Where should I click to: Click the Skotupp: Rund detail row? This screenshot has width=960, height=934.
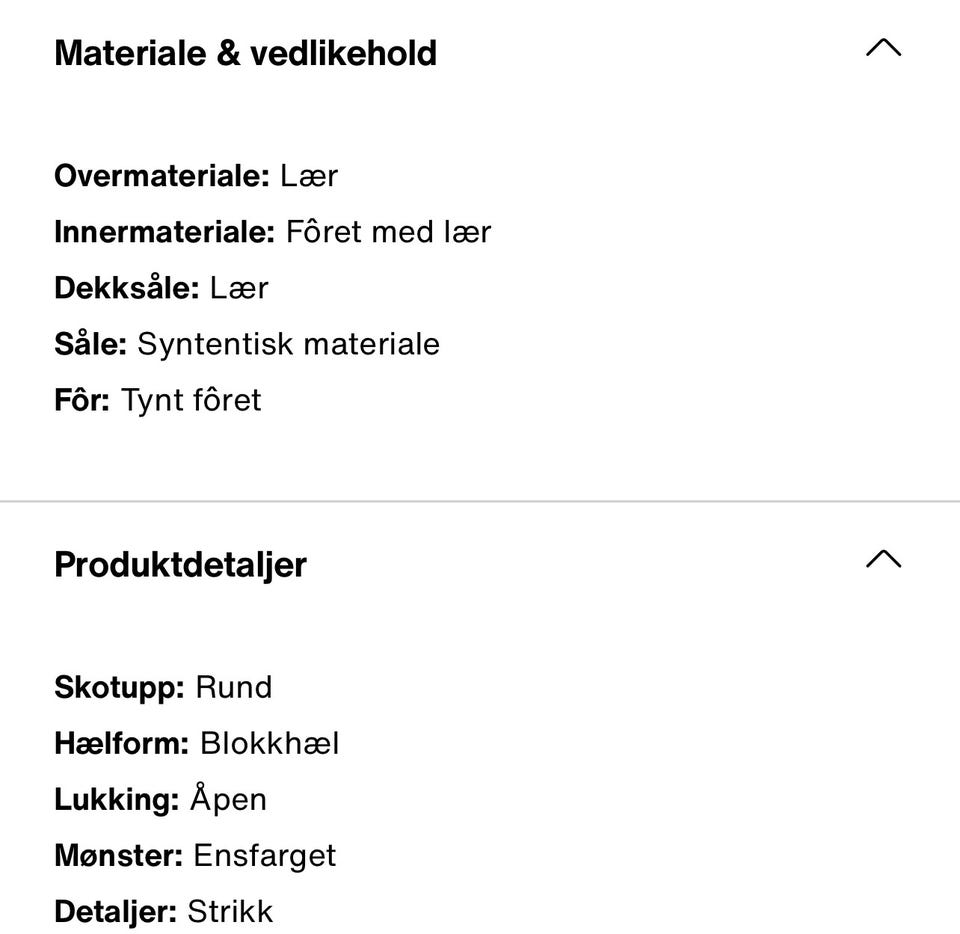coord(163,687)
